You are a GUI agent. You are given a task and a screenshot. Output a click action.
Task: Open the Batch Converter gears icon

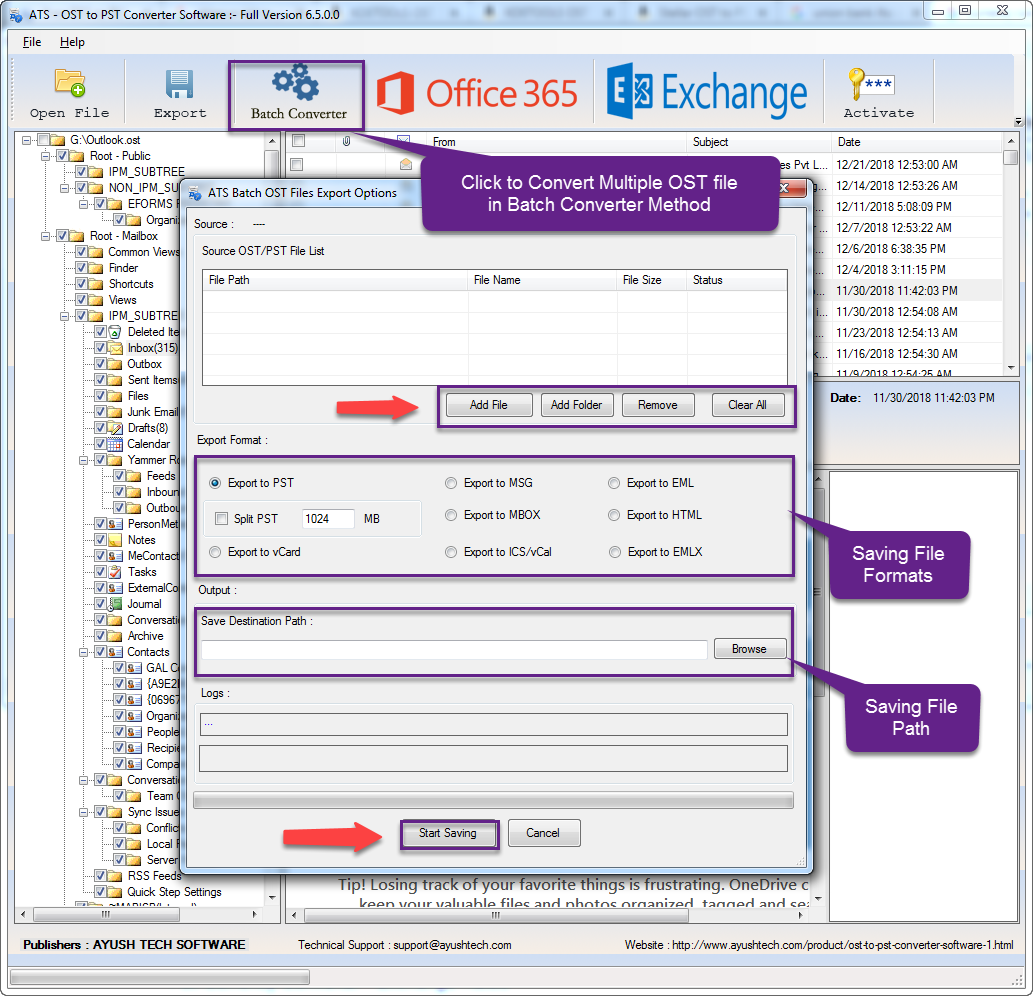[297, 82]
